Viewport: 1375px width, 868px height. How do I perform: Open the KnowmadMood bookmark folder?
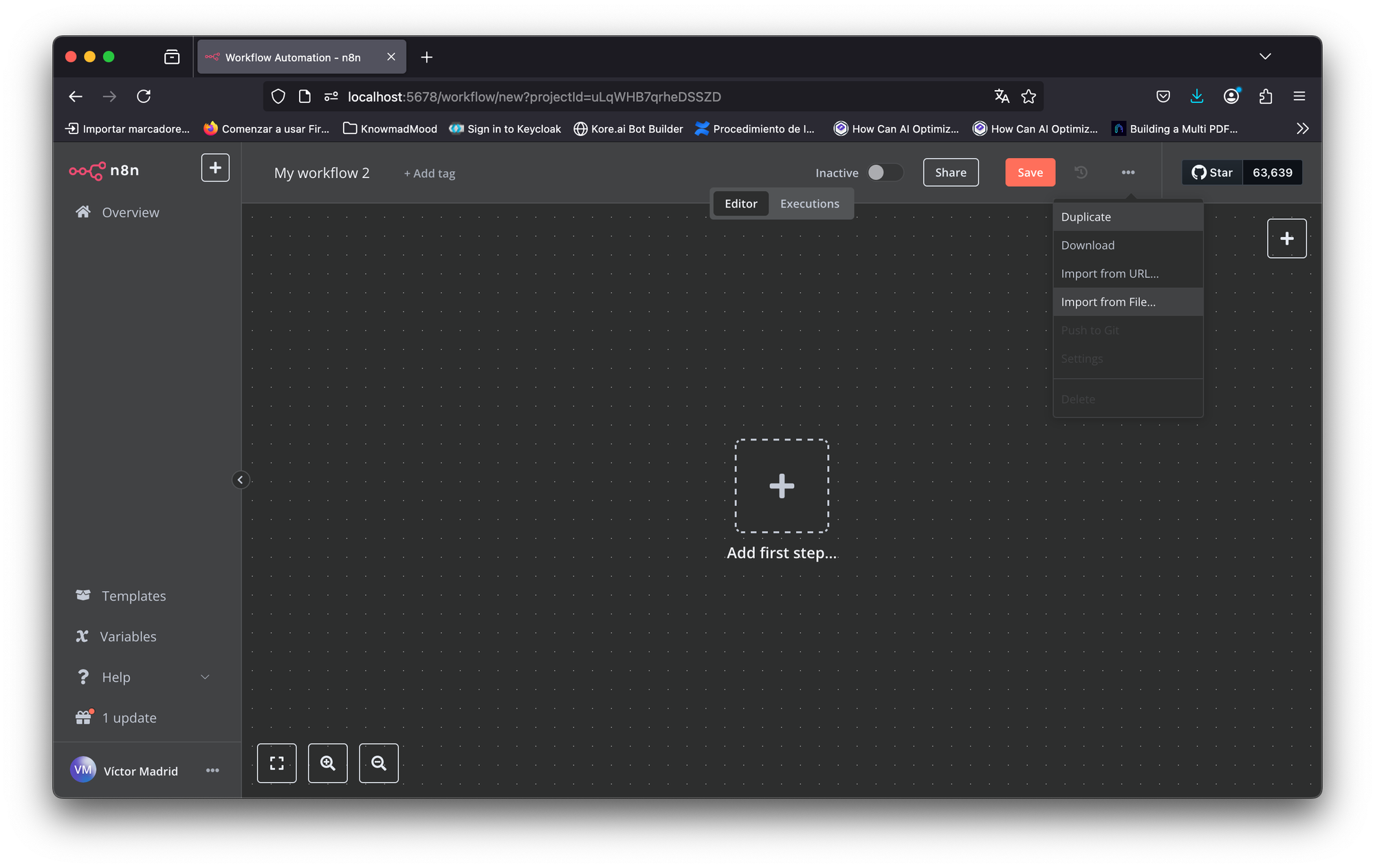click(x=390, y=129)
